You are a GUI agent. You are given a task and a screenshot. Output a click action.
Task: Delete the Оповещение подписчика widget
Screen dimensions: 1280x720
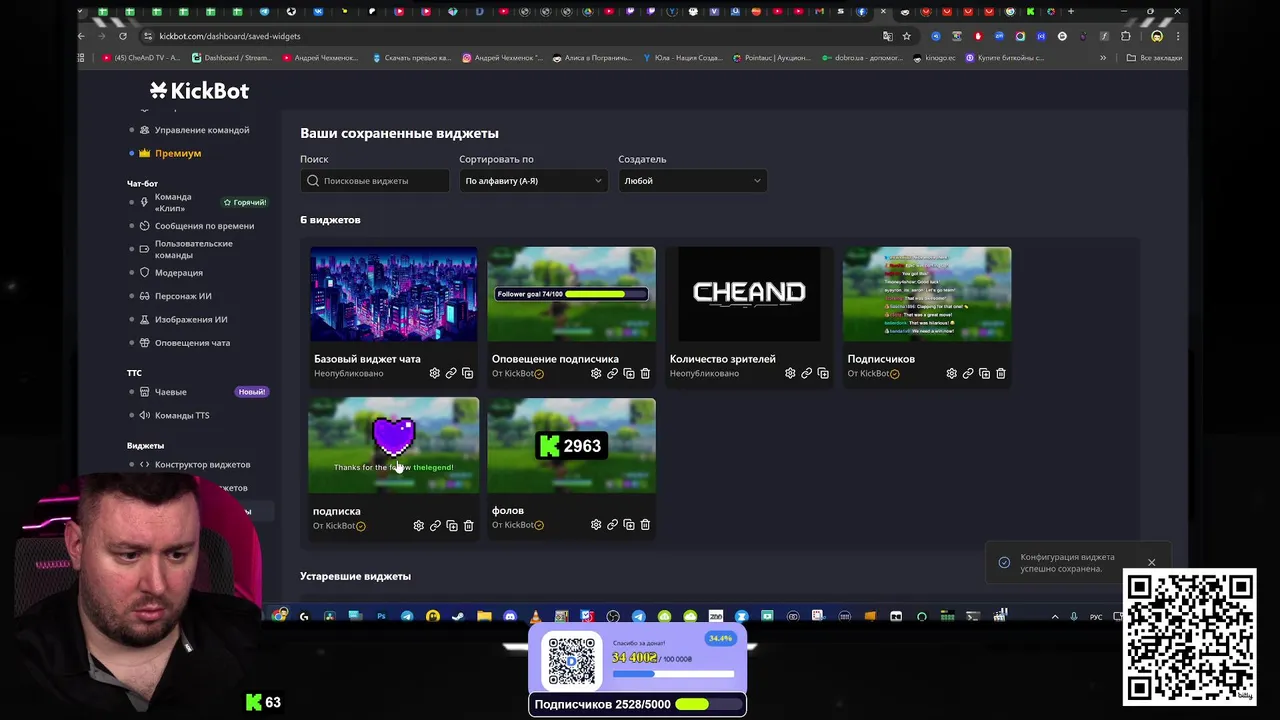click(645, 373)
